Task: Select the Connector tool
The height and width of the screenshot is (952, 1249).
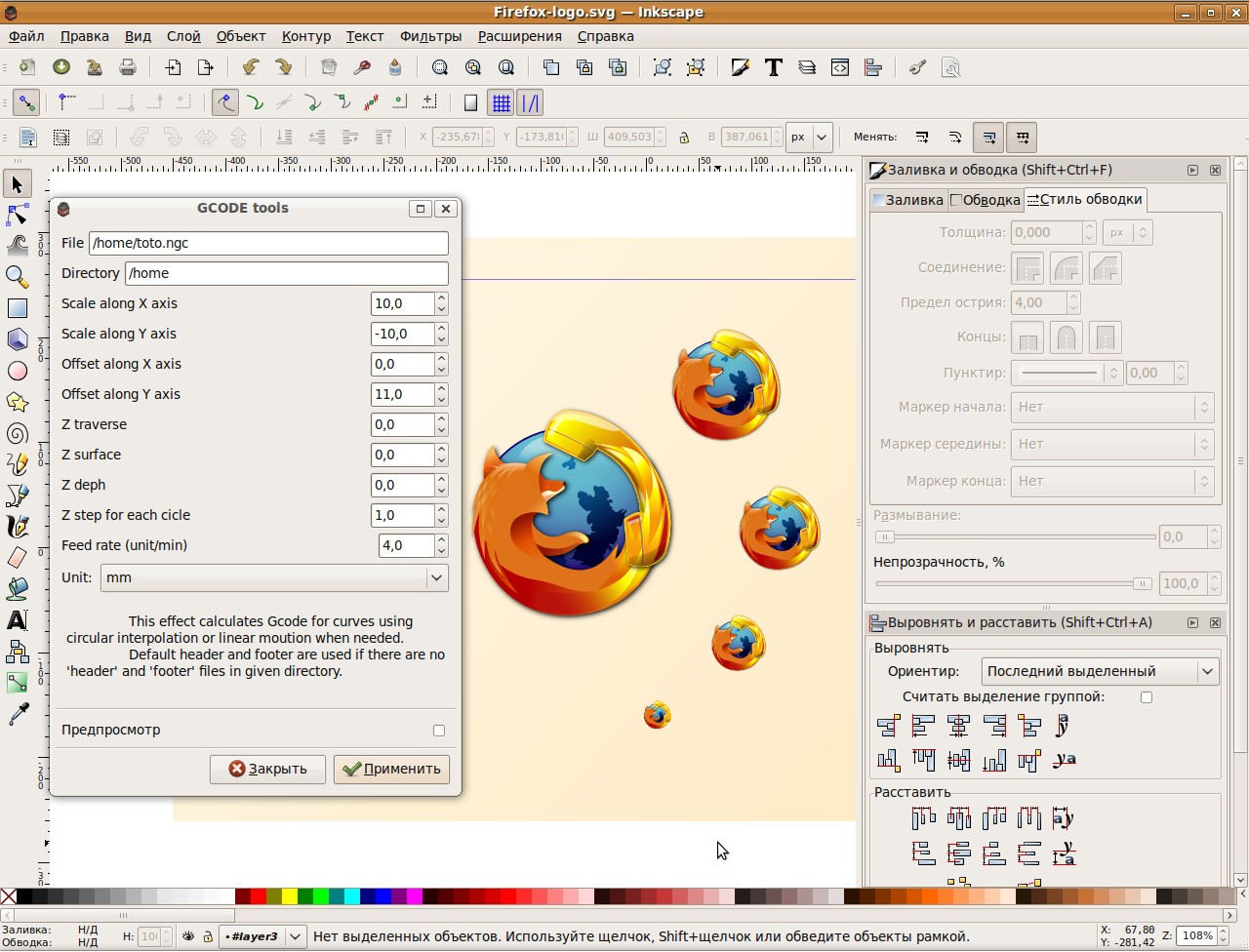Action: click(18, 652)
